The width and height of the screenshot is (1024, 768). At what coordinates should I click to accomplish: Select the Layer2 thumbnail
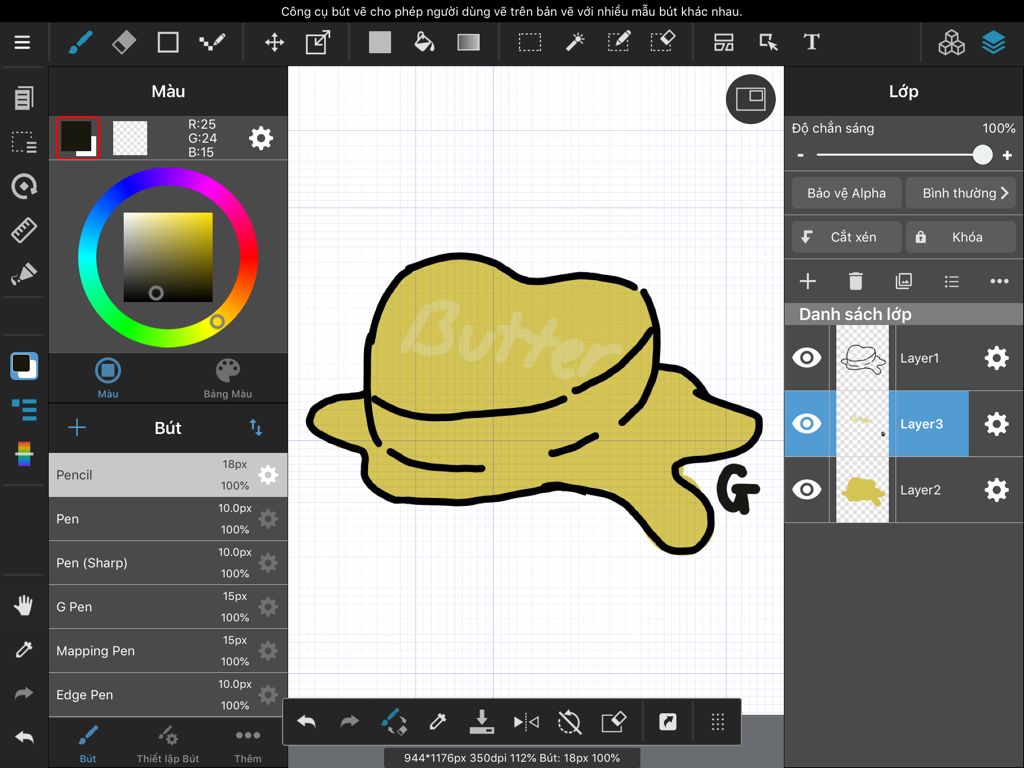[x=862, y=490]
